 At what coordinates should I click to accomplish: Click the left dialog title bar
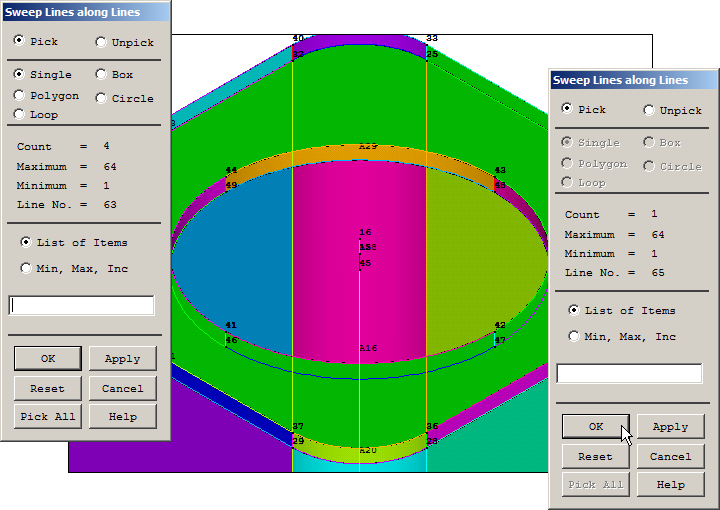[86, 12]
